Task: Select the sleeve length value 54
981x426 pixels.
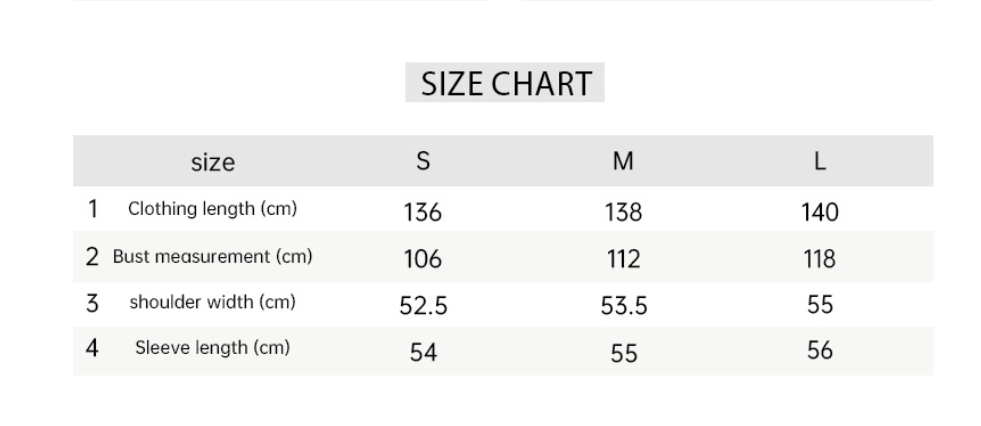Action: point(423,352)
